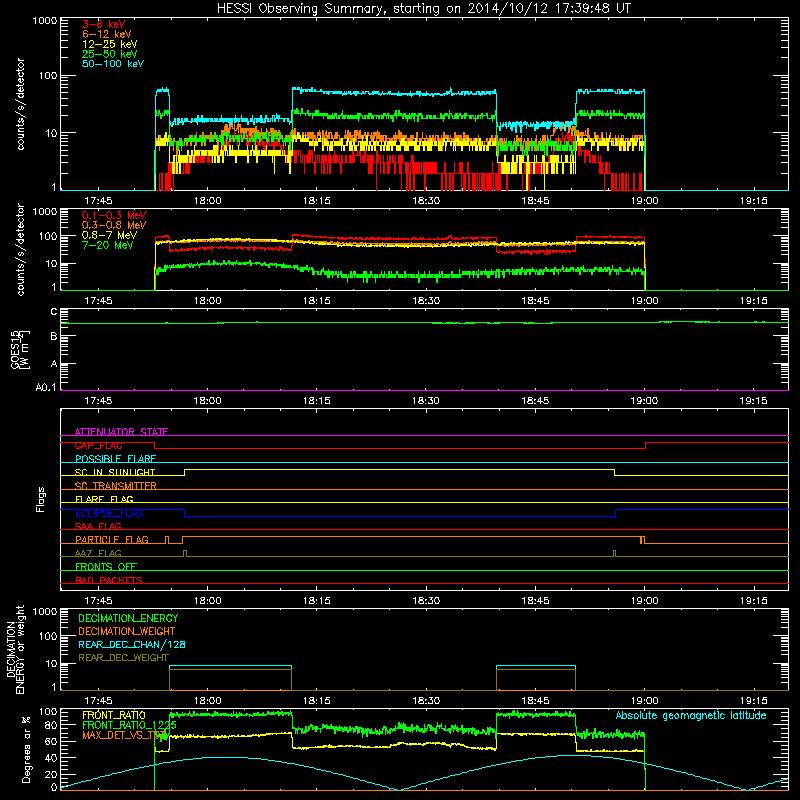Click the DECIMATION ENERGY or weight axis label
800x800 pixels.
tap(16, 649)
